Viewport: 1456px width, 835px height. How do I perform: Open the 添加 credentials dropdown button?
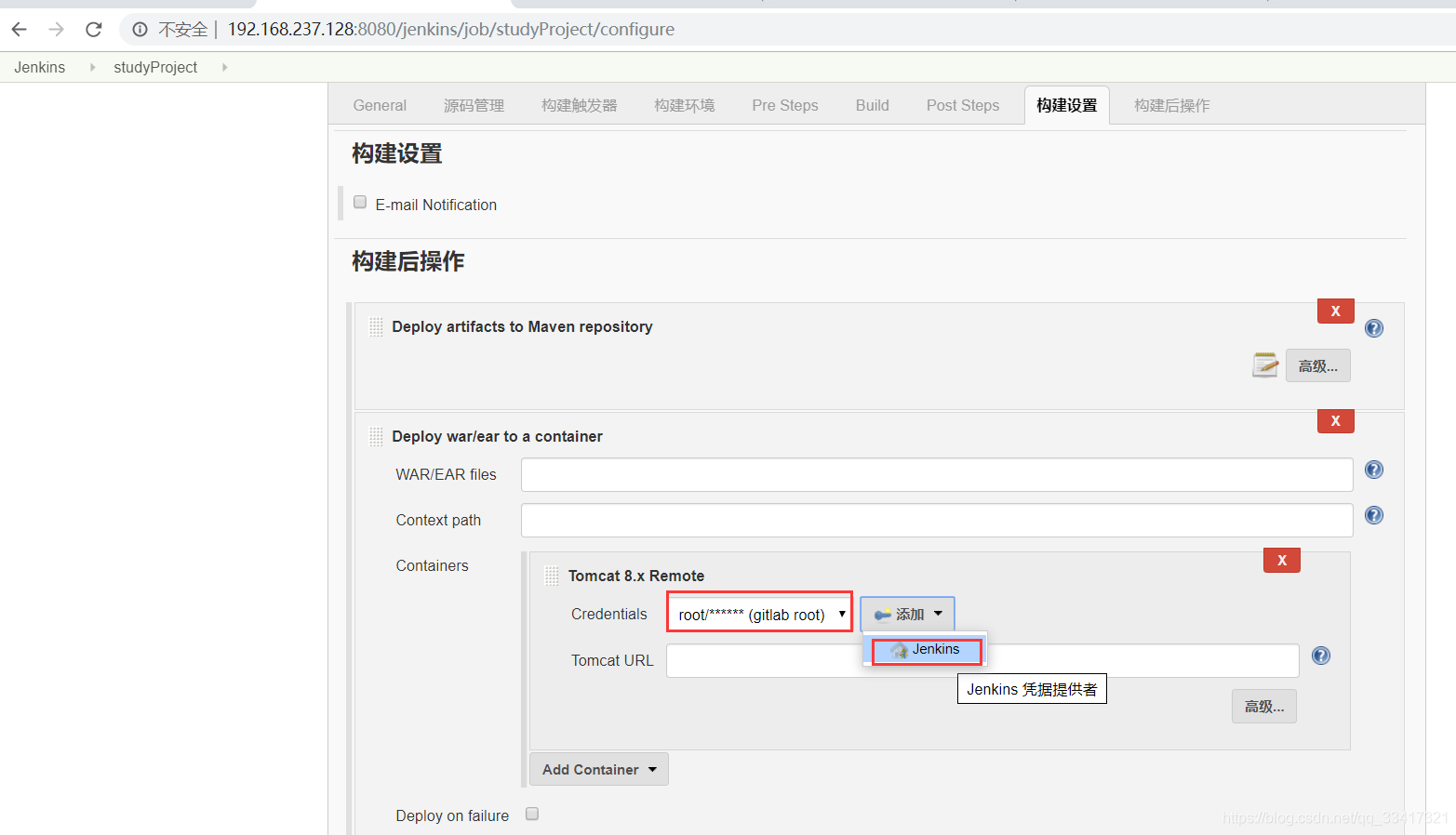pos(907,614)
